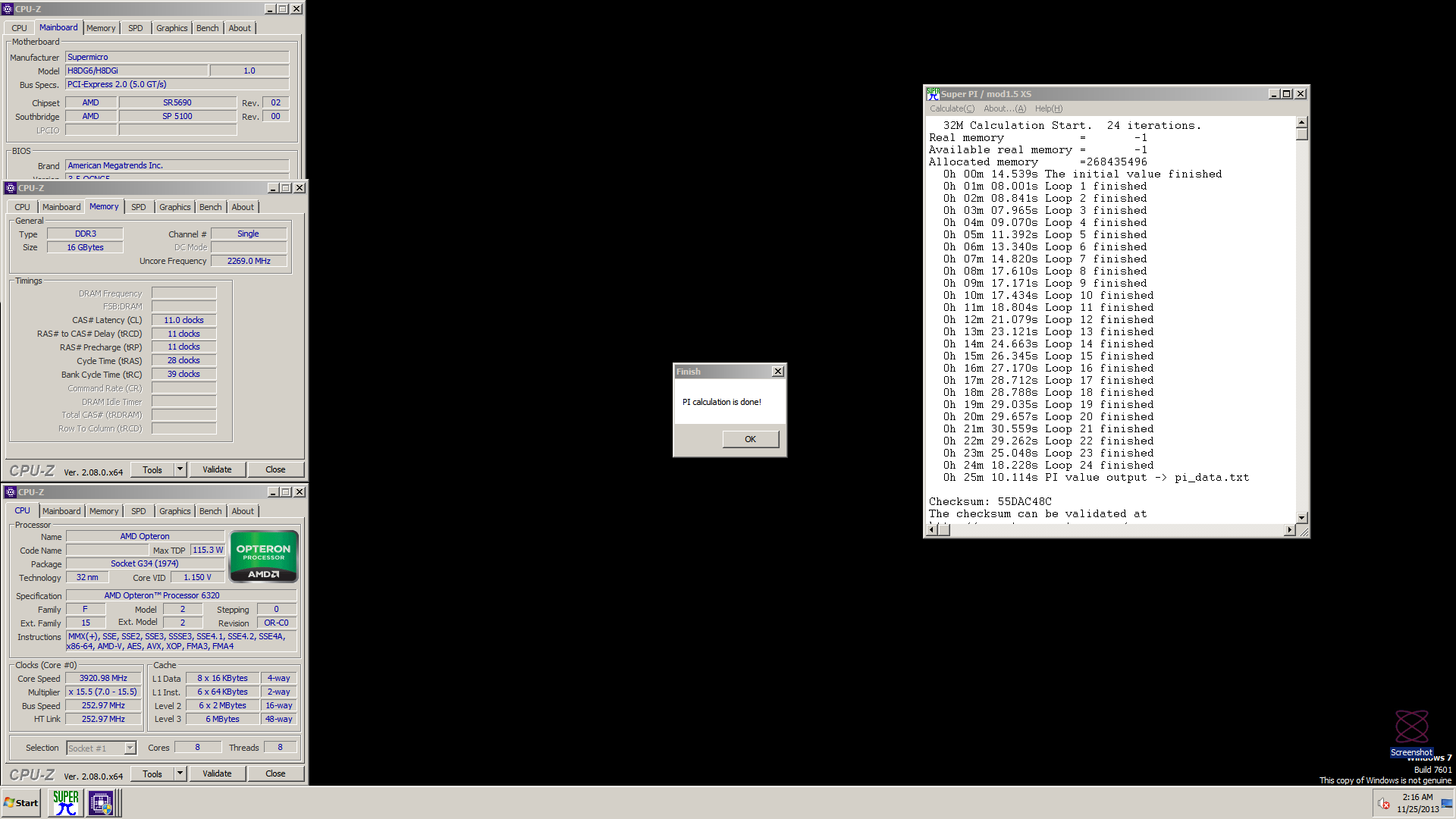Click the taskbar clock showing 2:16 AM
1456x819 pixels.
[x=1417, y=803]
